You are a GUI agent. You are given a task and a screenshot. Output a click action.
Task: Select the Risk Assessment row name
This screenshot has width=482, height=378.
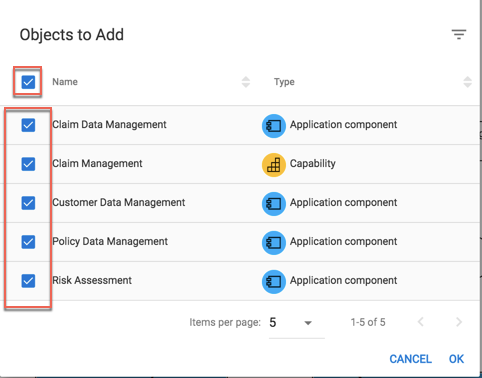click(92, 280)
